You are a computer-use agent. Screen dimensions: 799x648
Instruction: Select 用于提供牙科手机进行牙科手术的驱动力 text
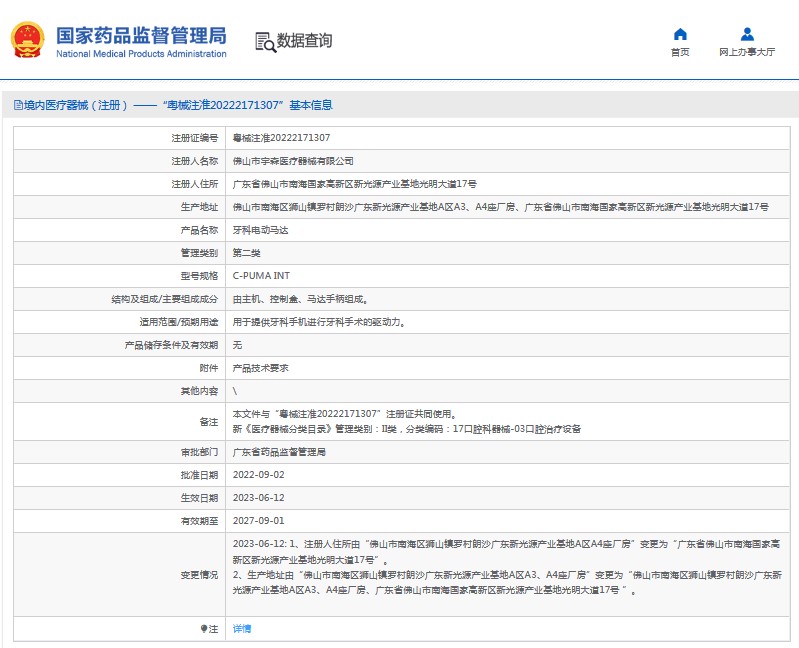pyautogui.click(x=319, y=322)
